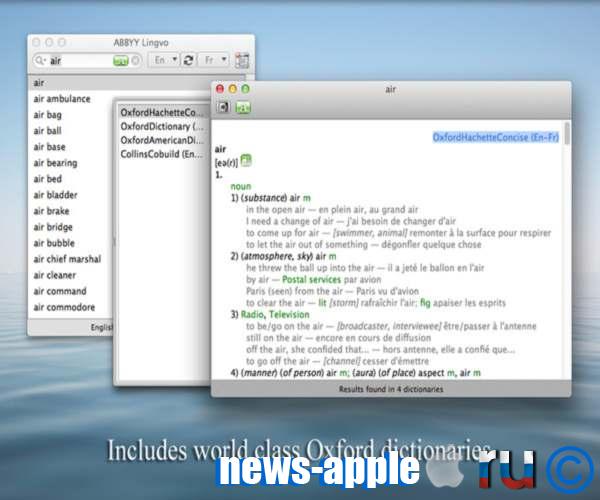Select 'air ball' in the word list

coord(47,131)
